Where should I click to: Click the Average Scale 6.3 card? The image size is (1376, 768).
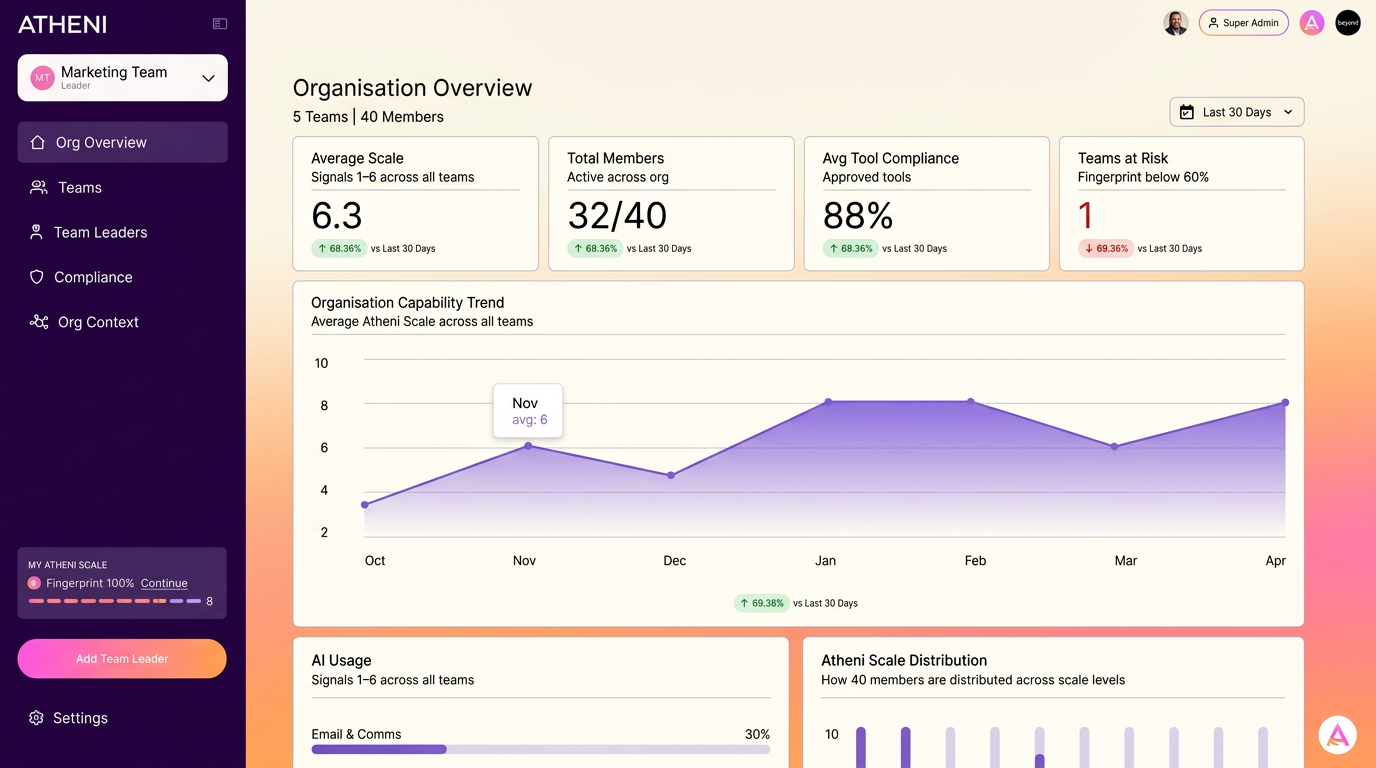[x=415, y=204]
